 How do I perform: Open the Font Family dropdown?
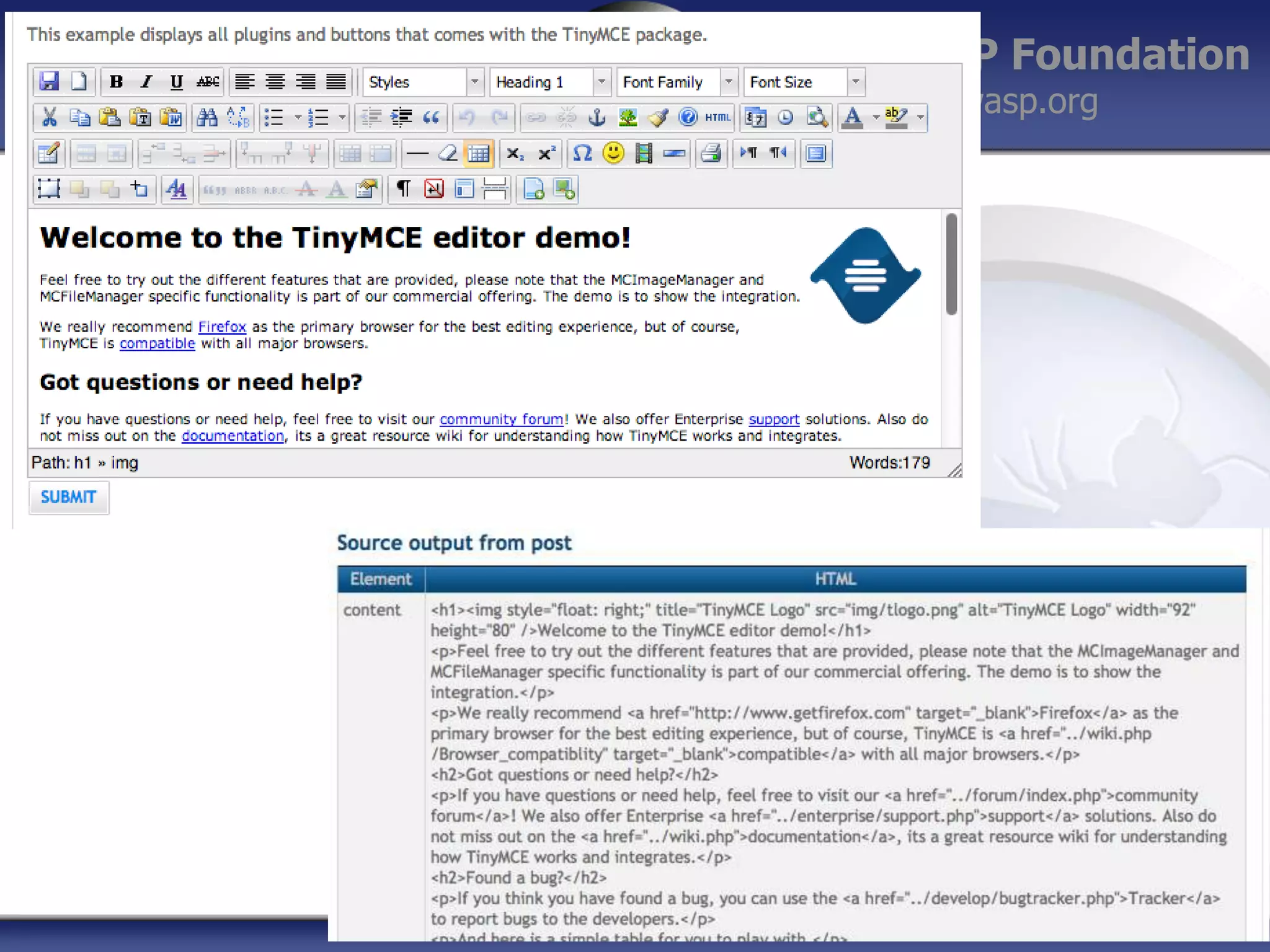[677, 82]
